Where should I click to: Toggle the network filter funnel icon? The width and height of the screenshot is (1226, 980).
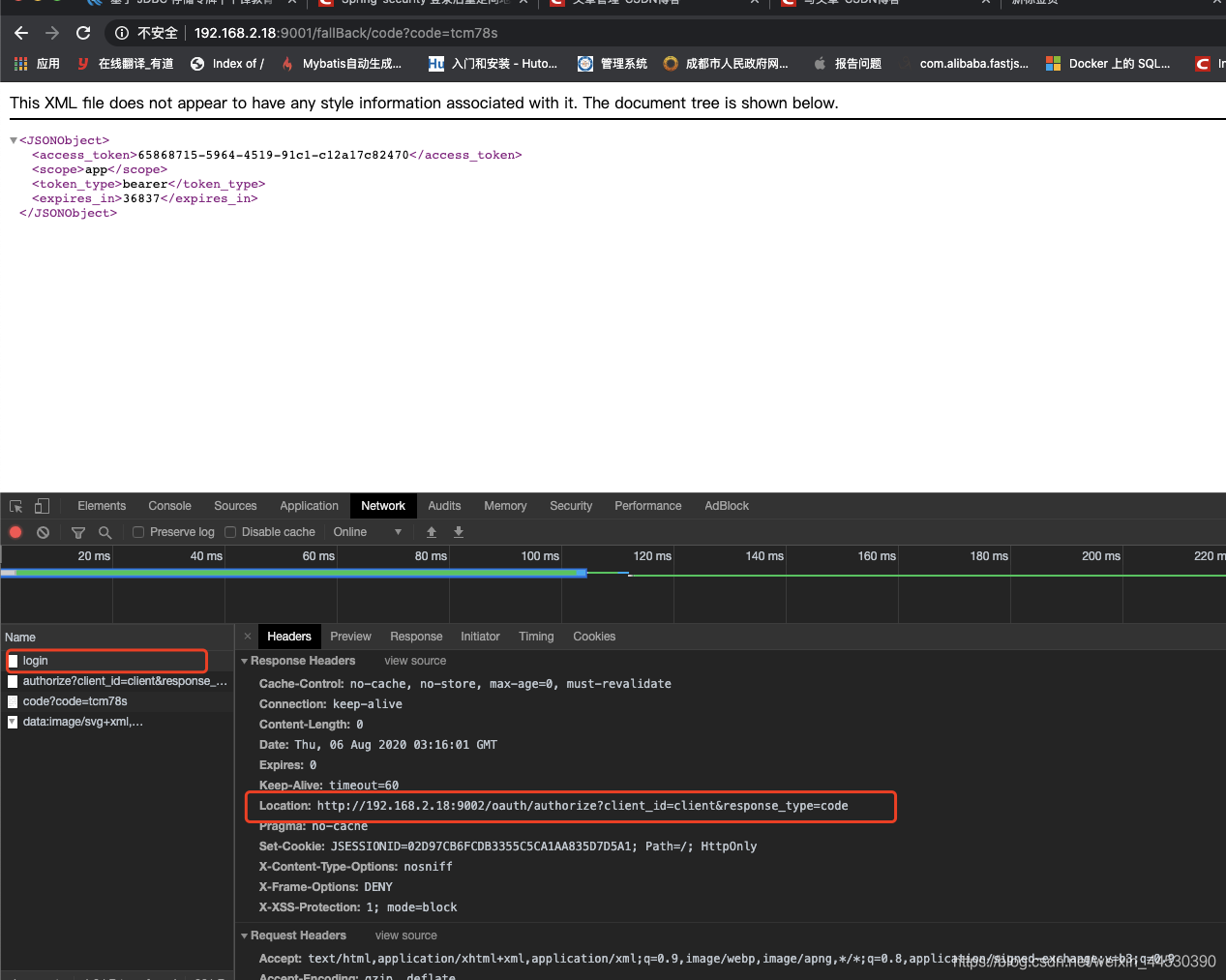78,532
